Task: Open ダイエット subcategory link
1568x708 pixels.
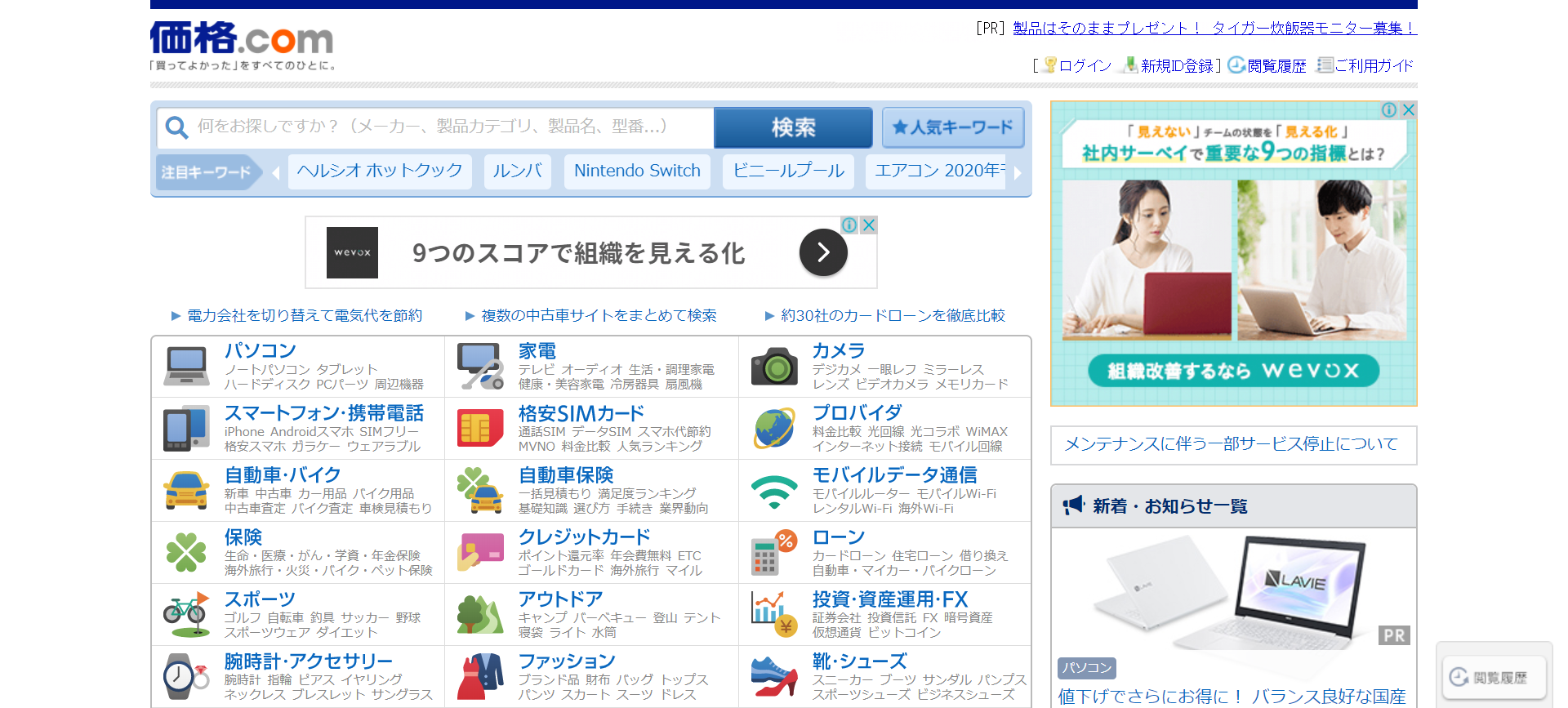Action: click(x=347, y=633)
